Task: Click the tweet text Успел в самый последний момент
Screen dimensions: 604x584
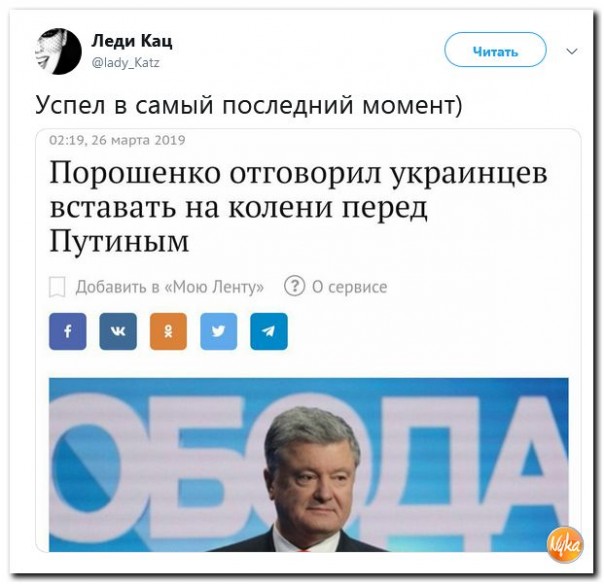Action: (248, 105)
